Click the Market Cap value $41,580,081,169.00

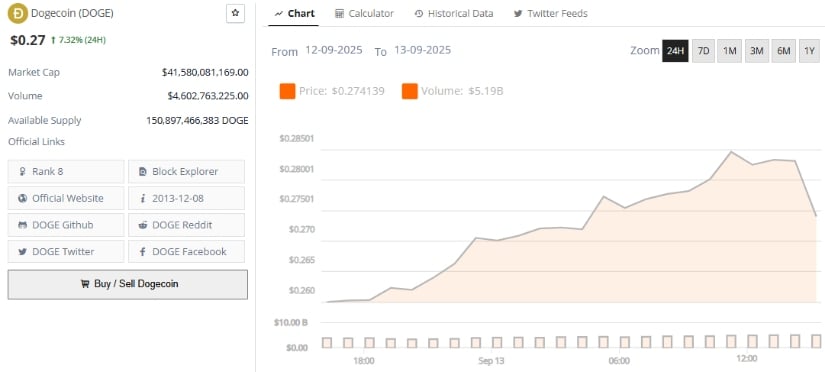coord(205,73)
